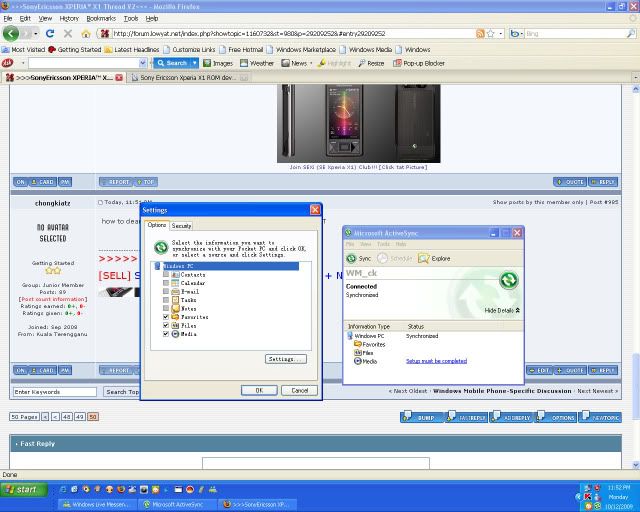Tick the Notes checkbox
Screen dimensions: 640x512
(x=166, y=308)
